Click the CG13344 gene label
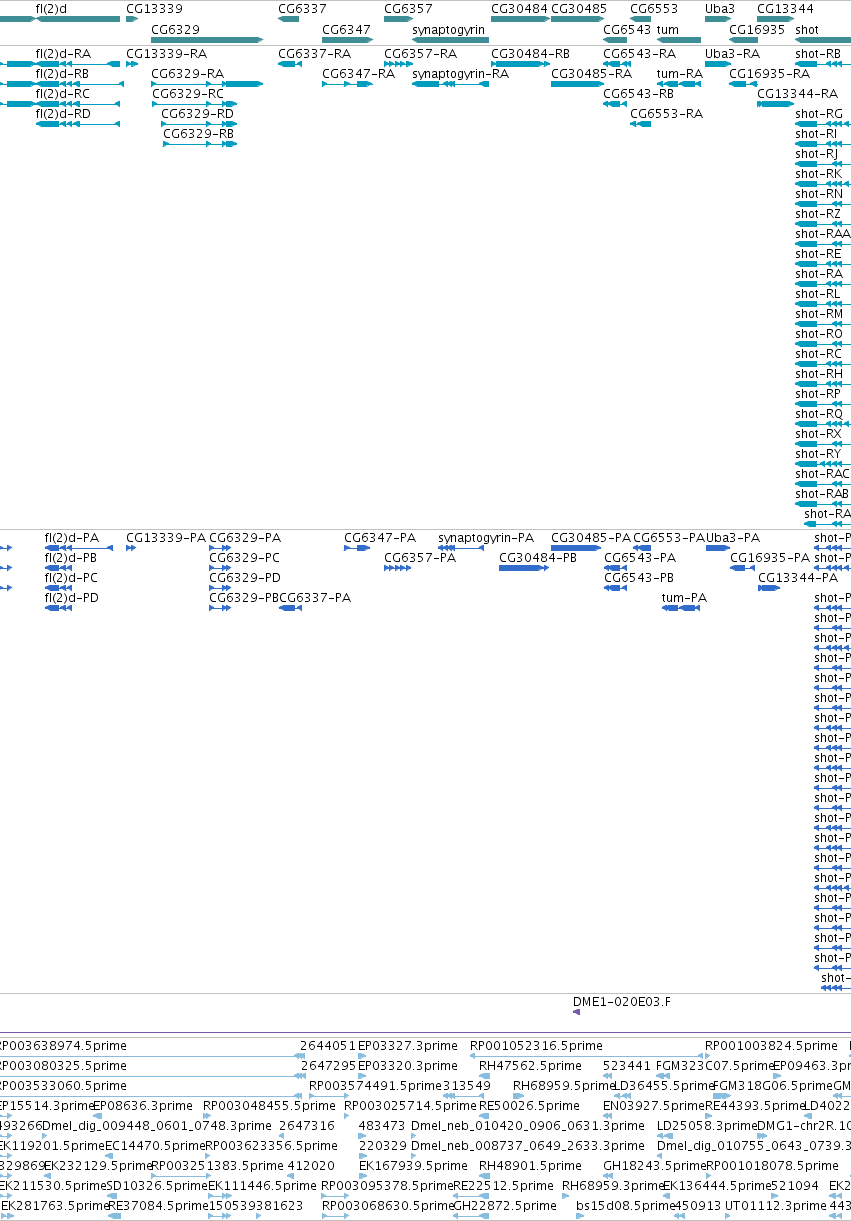Image resolution: width=851 pixels, height=1221 pixels. [785, 9]
